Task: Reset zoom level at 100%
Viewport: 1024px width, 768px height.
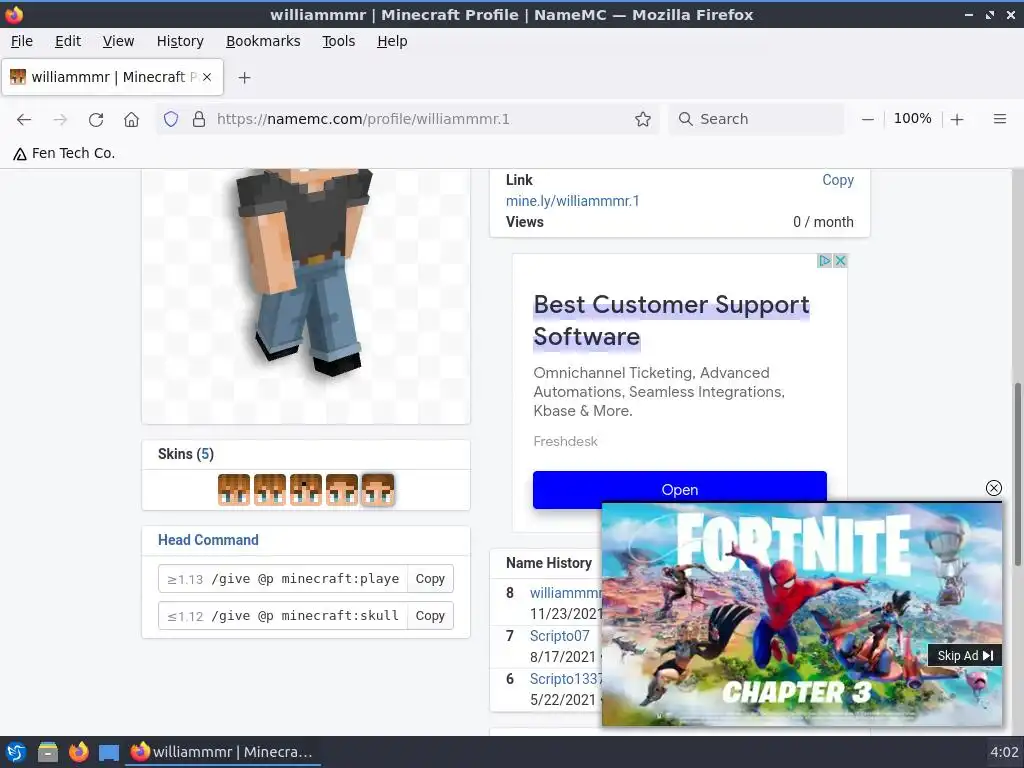Action: point(912,118)
